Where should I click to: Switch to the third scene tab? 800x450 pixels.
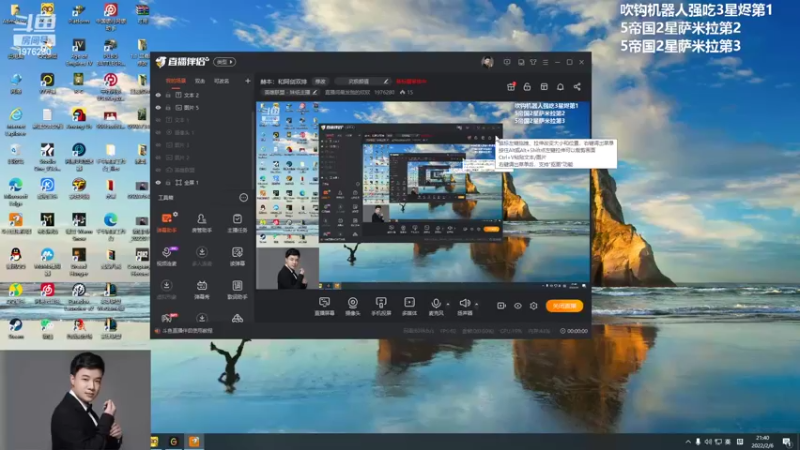pyautogui.click(x=221, y=81)
